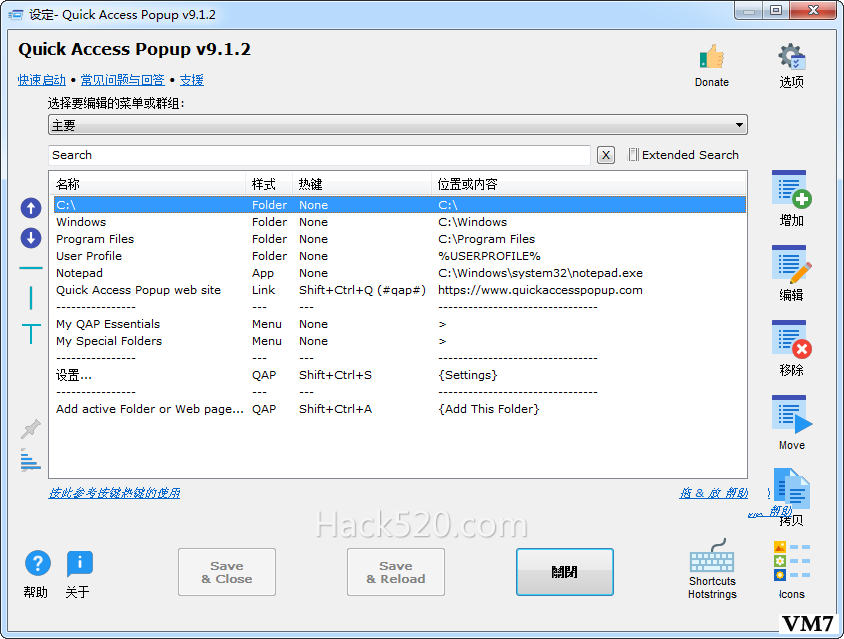Click the 移除 remove favorite icon
This screenshot has height=639, width=844.
[791, 339]
